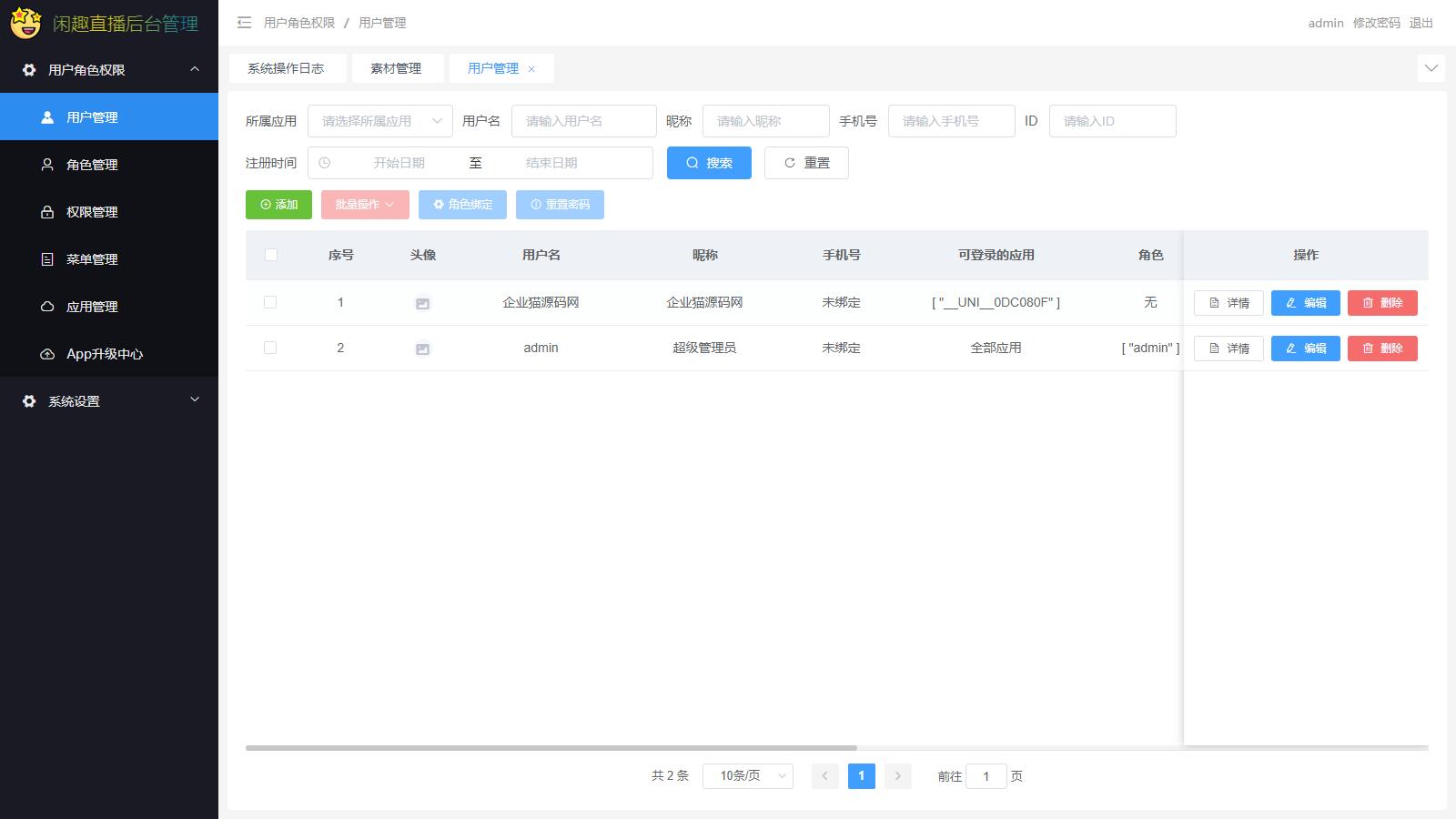Toggle the select-all checkbox in table header
The width and height of the screenshot is (1456, 819).
(270, 255)
